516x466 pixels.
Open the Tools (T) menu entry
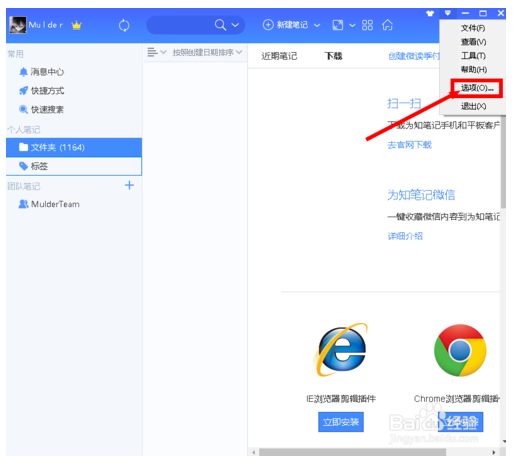tap(473, 56)
